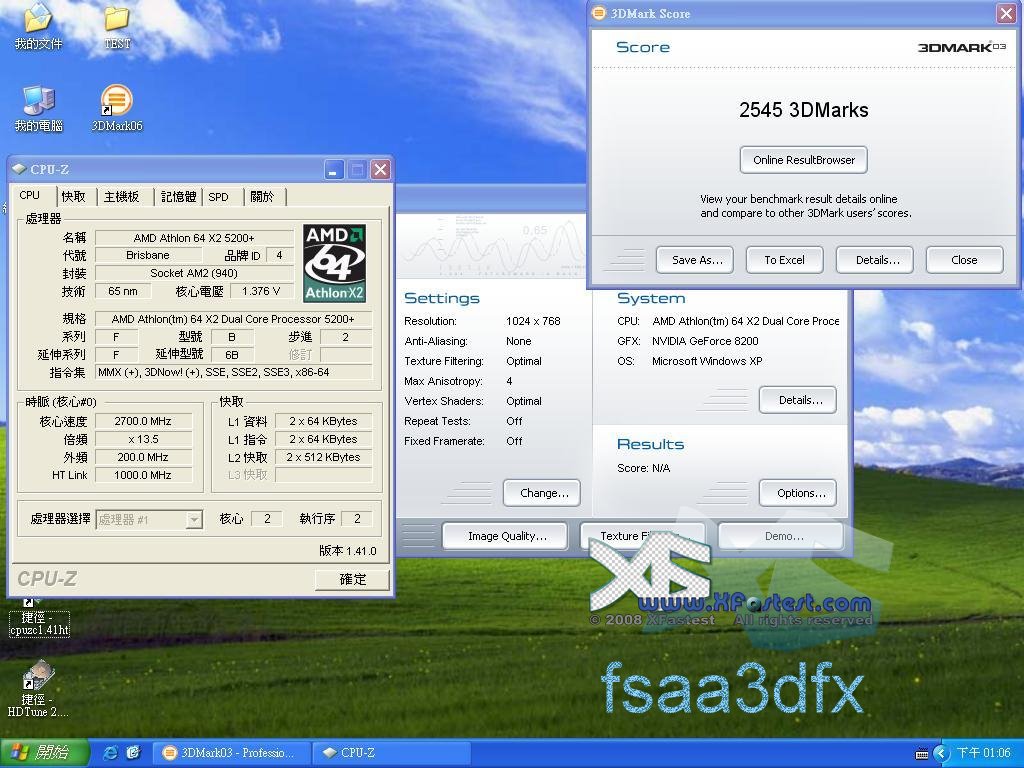The width and height of the screenshot is (1024, 768).
Task: Launch Internet Explorer from quick launch
Action: tap(111, 753)
